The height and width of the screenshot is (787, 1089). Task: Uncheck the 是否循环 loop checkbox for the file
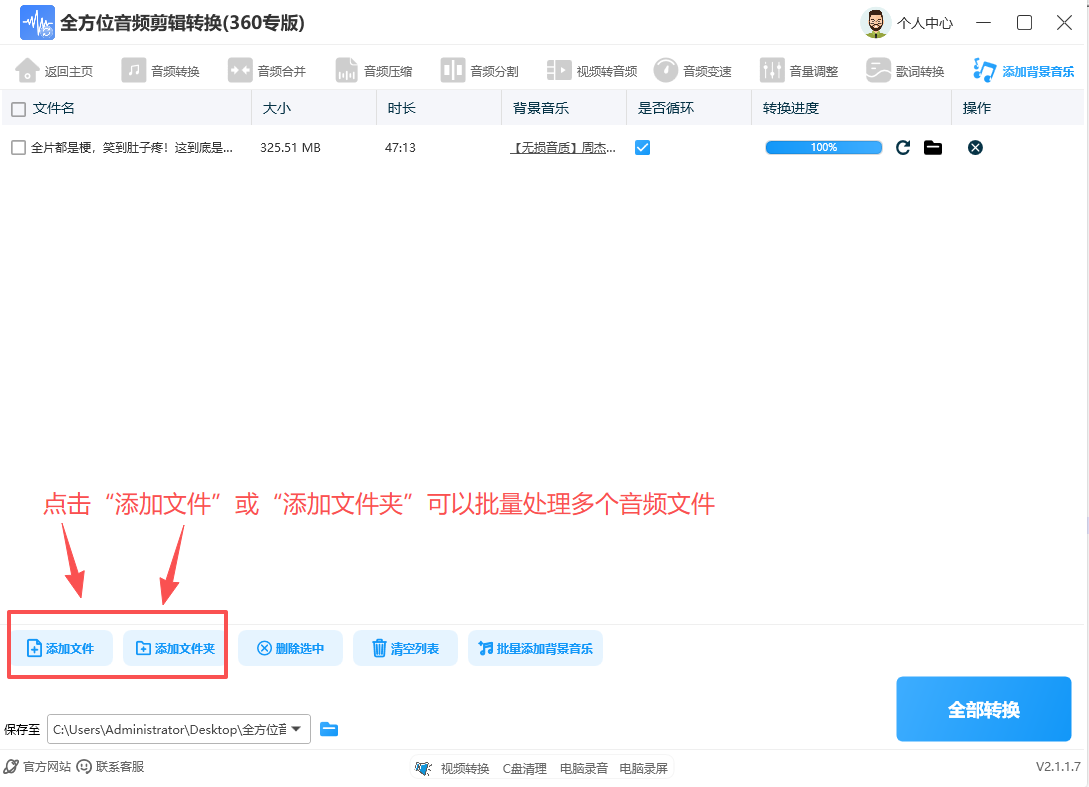(x=641, y=146)
